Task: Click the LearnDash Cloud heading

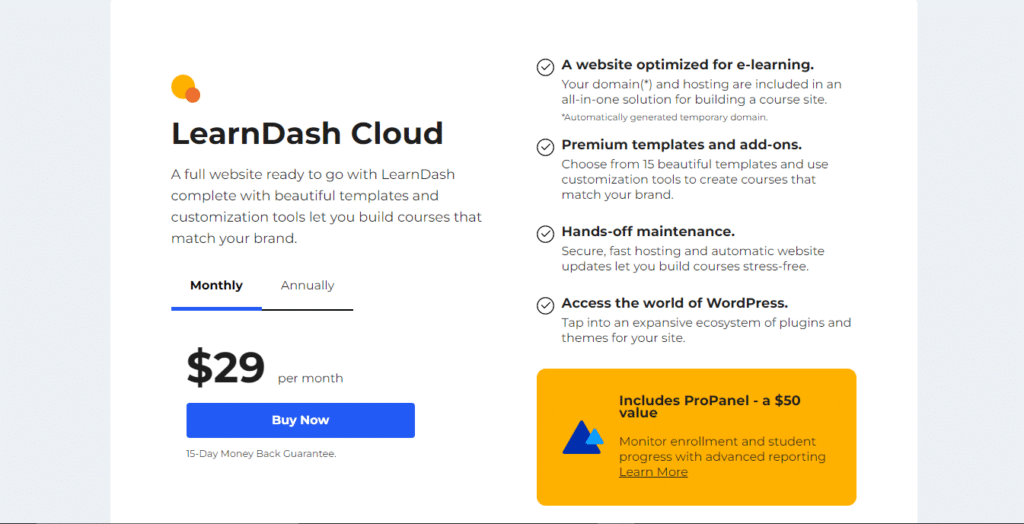Action: [307, 133]
